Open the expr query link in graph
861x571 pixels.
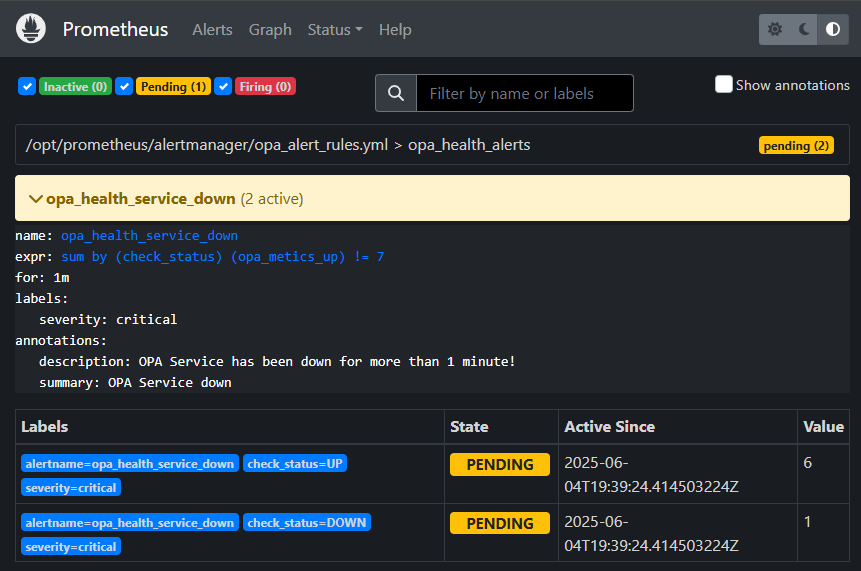(222, 256)
